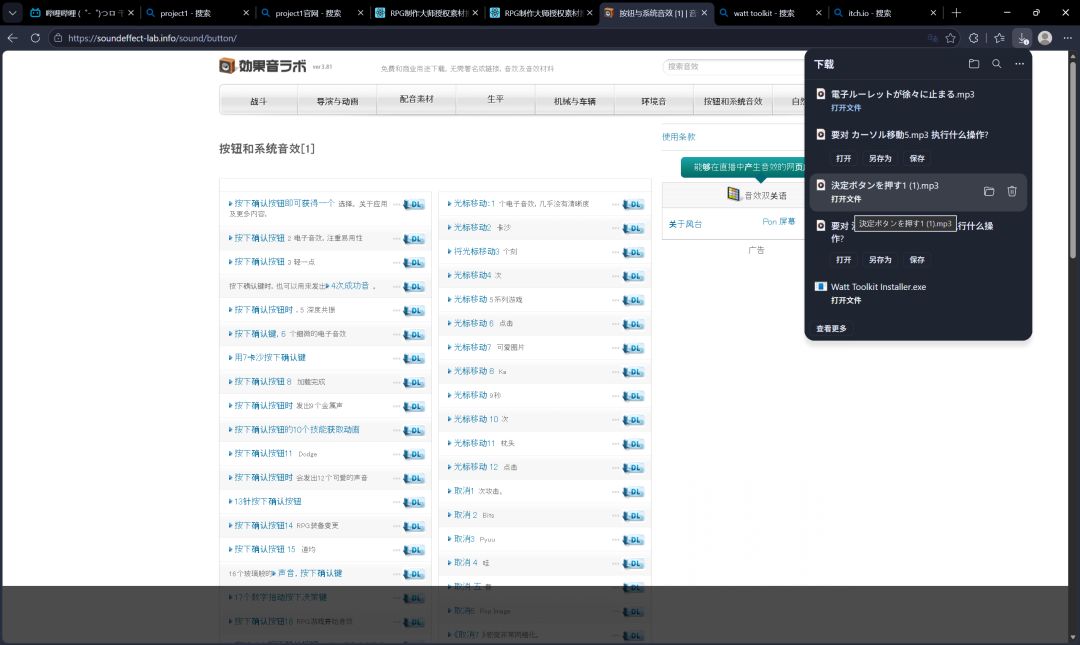Click 查看更多 in the downloads panel
Viewport: 1080px width, 645px height.
831,329
